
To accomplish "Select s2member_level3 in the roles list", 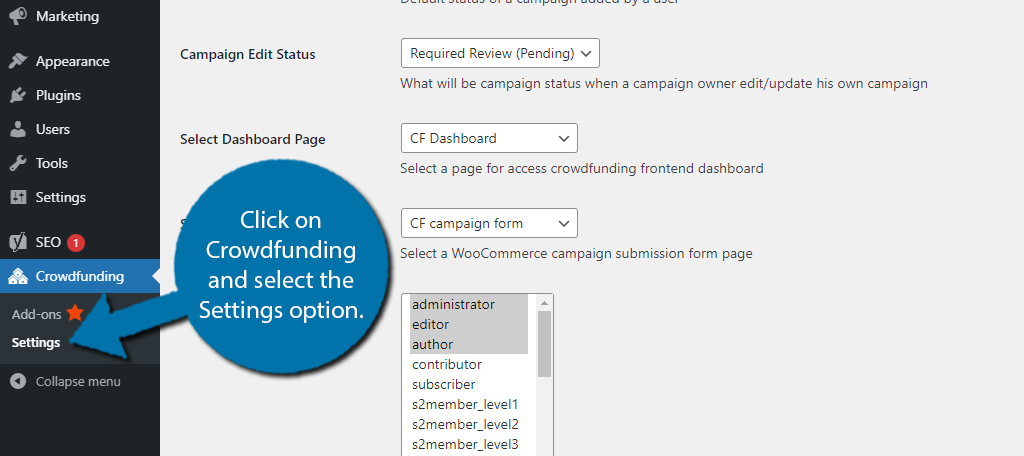I will click(x=469, y=444).
